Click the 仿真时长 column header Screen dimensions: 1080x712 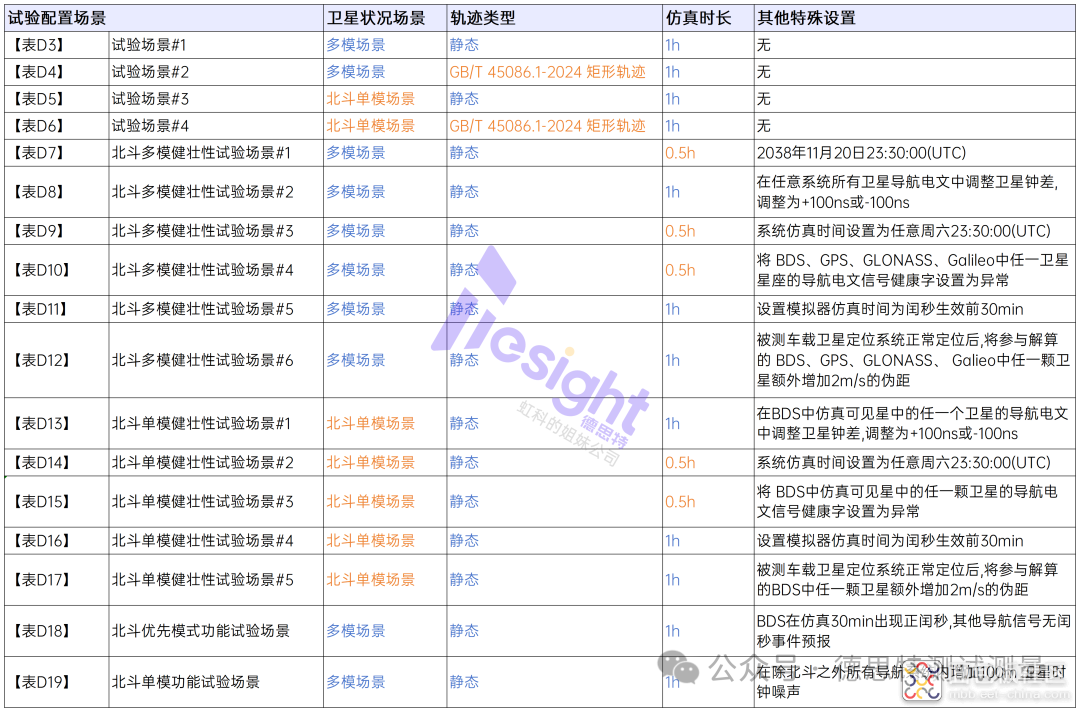(708, 18)
